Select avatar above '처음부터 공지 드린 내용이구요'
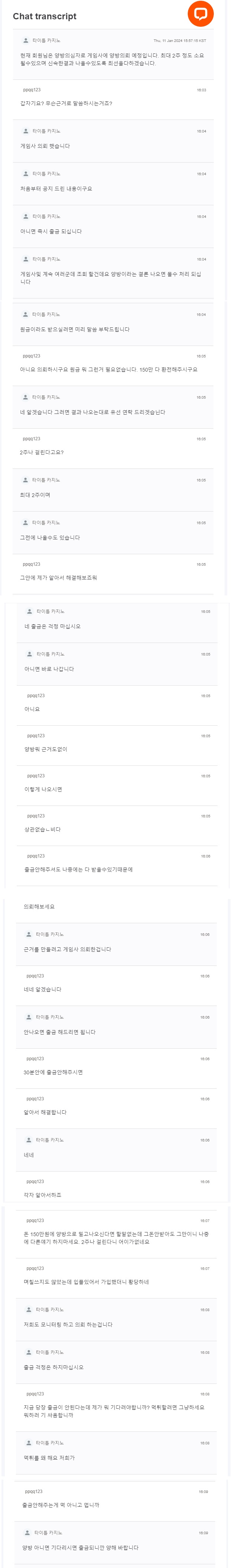Screen dimensions: 232x1568 26,173
